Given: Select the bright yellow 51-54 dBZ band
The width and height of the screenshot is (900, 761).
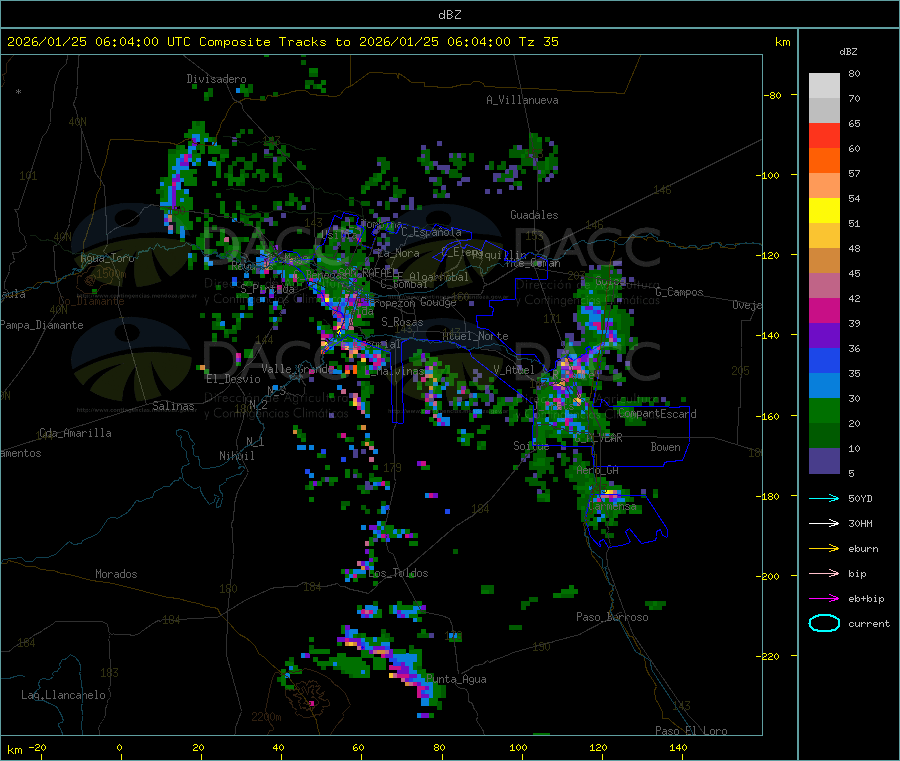Looking at the screenshot, I should tap(824, 211).
